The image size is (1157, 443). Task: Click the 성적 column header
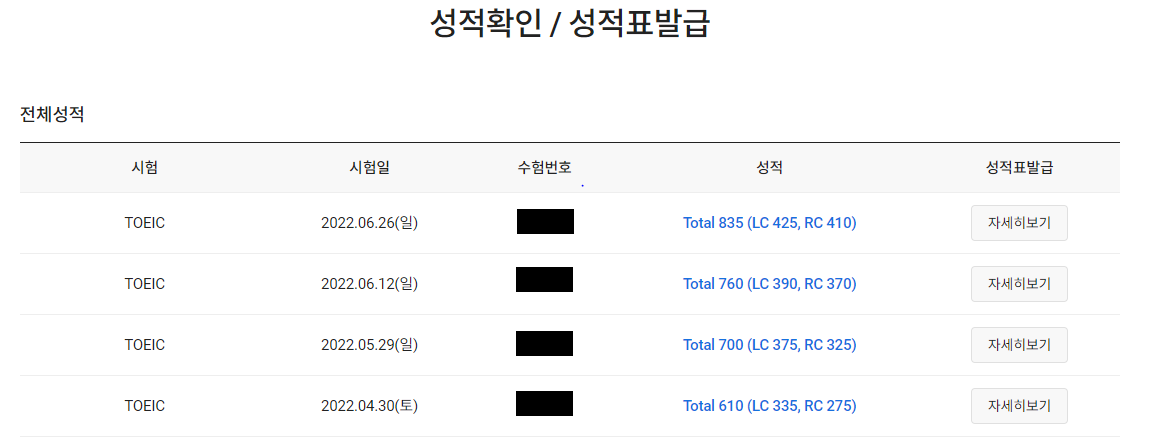770,168
